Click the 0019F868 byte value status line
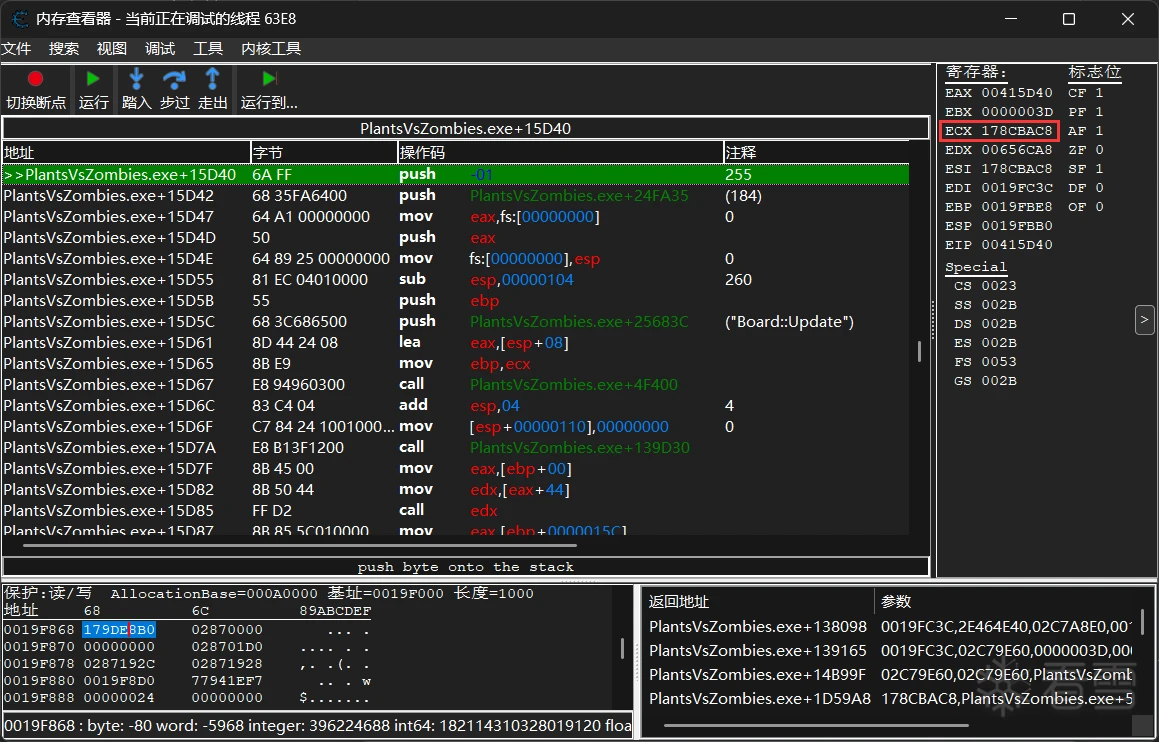The image size is (1159, 742). click(318, 726)
